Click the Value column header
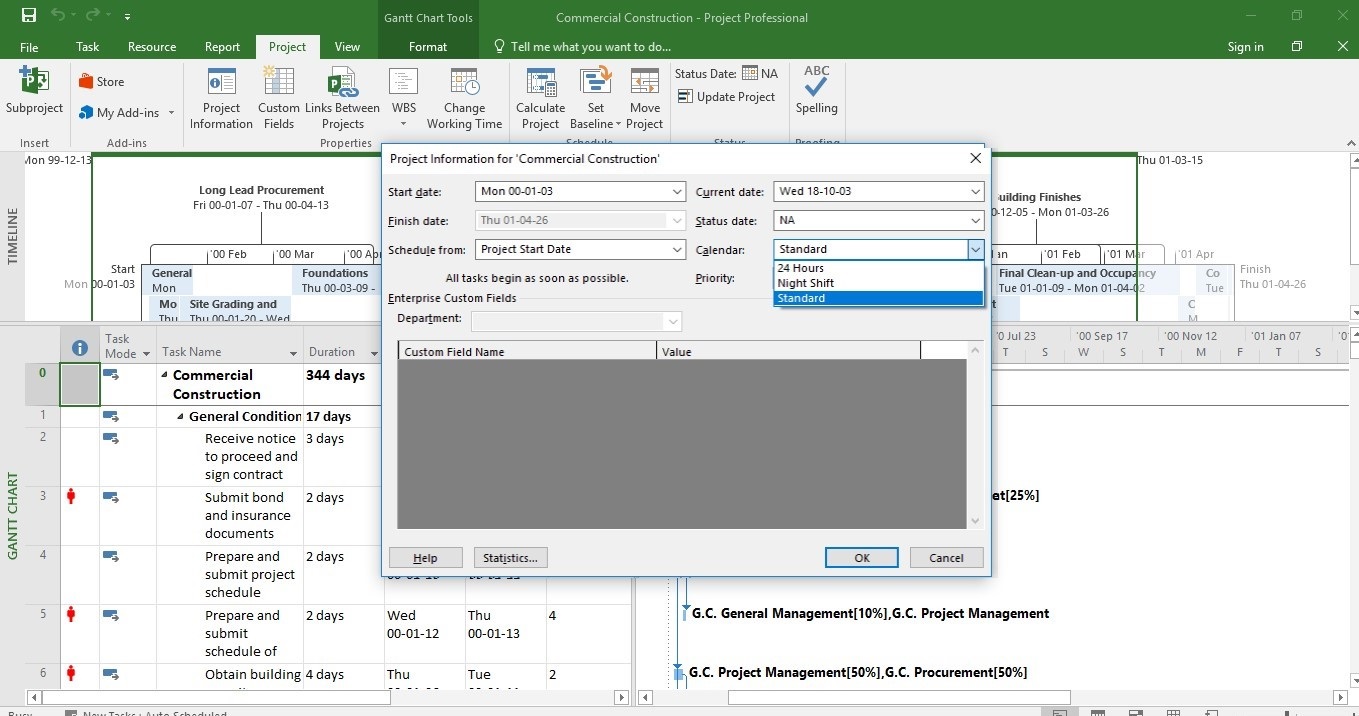 click(x=788, y=351)
